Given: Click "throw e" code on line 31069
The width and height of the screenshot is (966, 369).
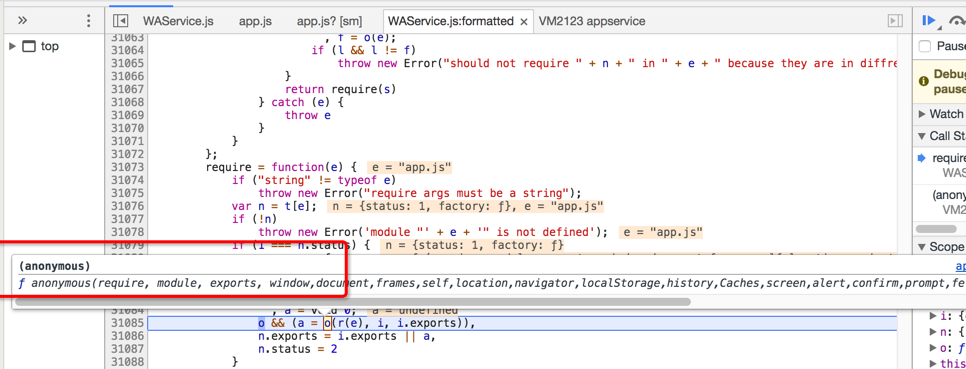Looking at the screenshot, I should pyautogui.click(x=308, y=115).
